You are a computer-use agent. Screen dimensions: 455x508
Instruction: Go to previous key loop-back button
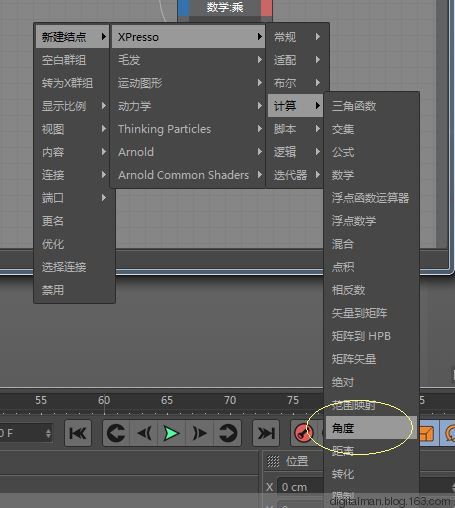(116, 433)
